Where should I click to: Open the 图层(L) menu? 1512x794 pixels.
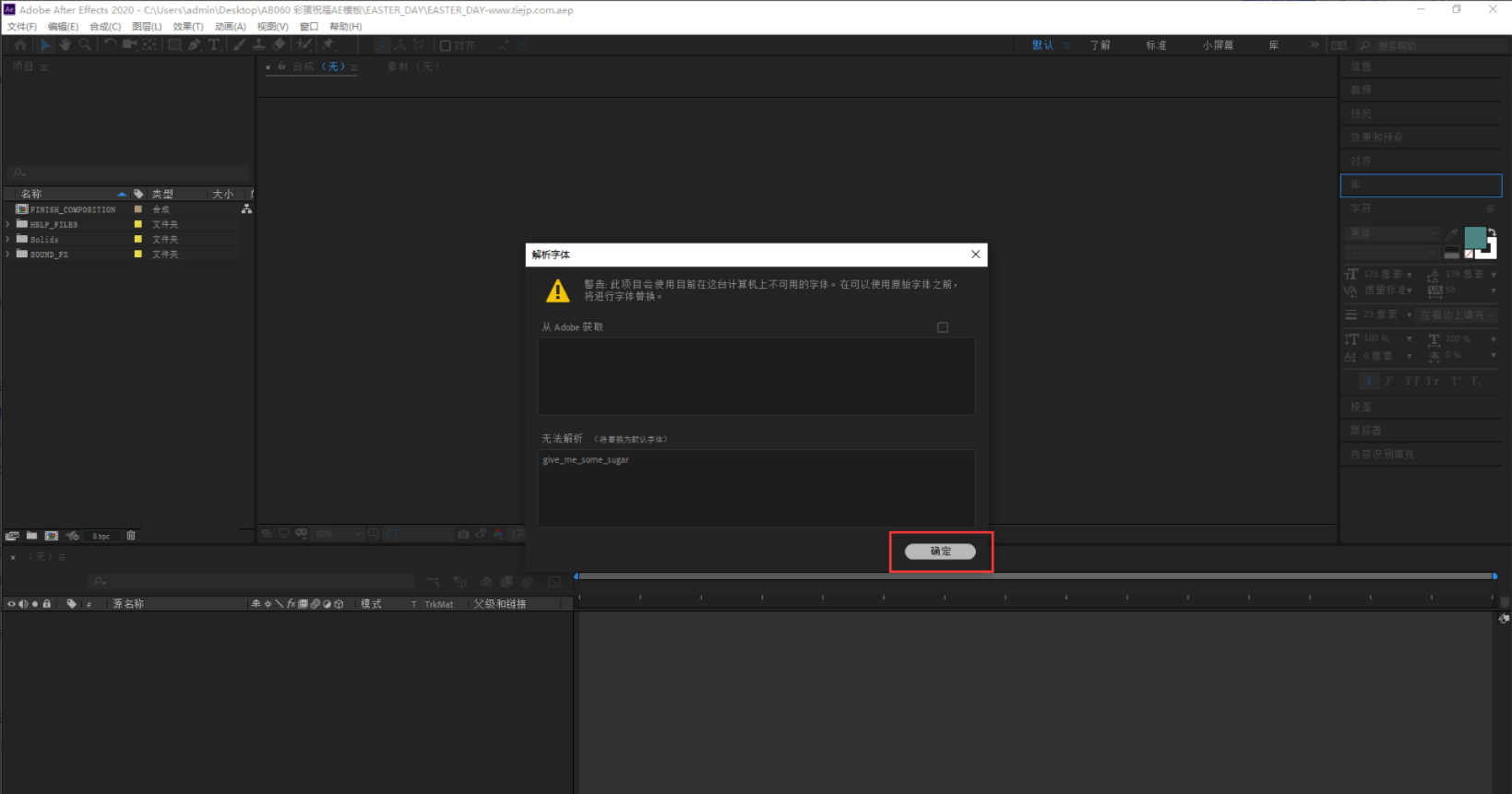click(147, 27)
